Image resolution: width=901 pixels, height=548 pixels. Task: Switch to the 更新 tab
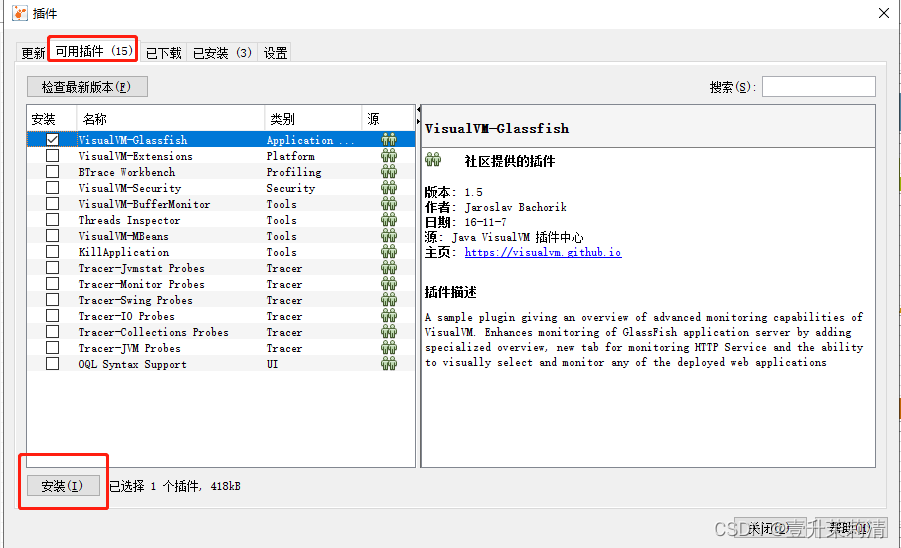point(33,53)
